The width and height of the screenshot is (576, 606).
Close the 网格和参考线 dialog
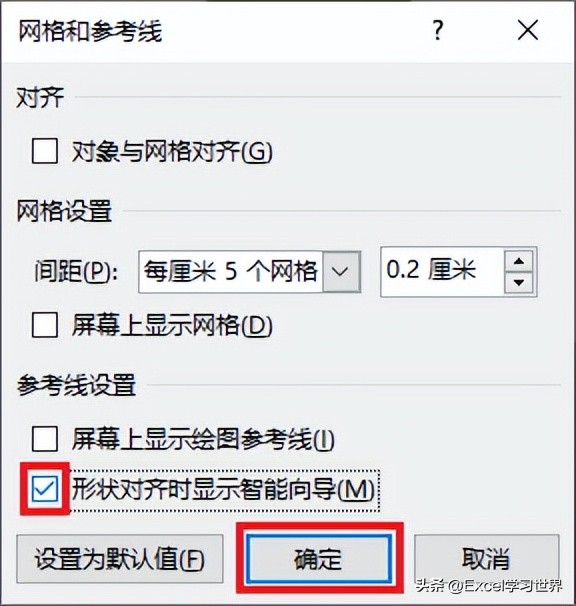pos(528,31)
